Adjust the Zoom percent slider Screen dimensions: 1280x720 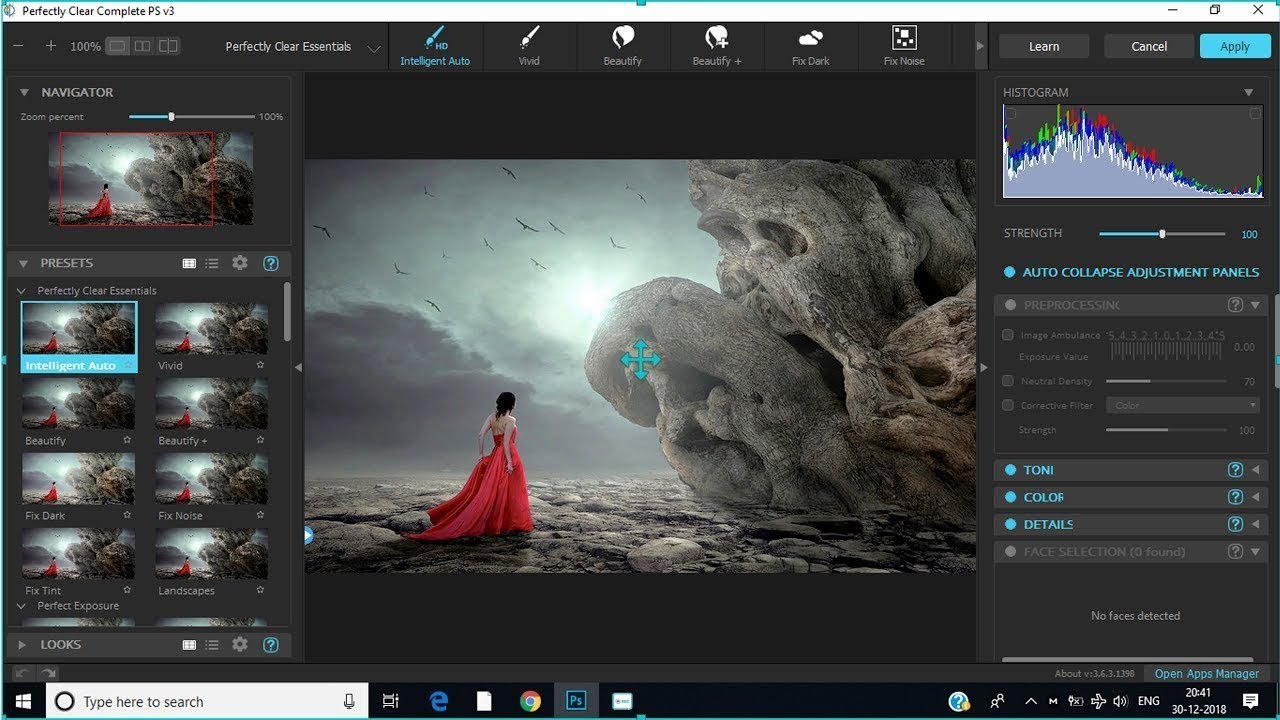(x=171, y=117)
